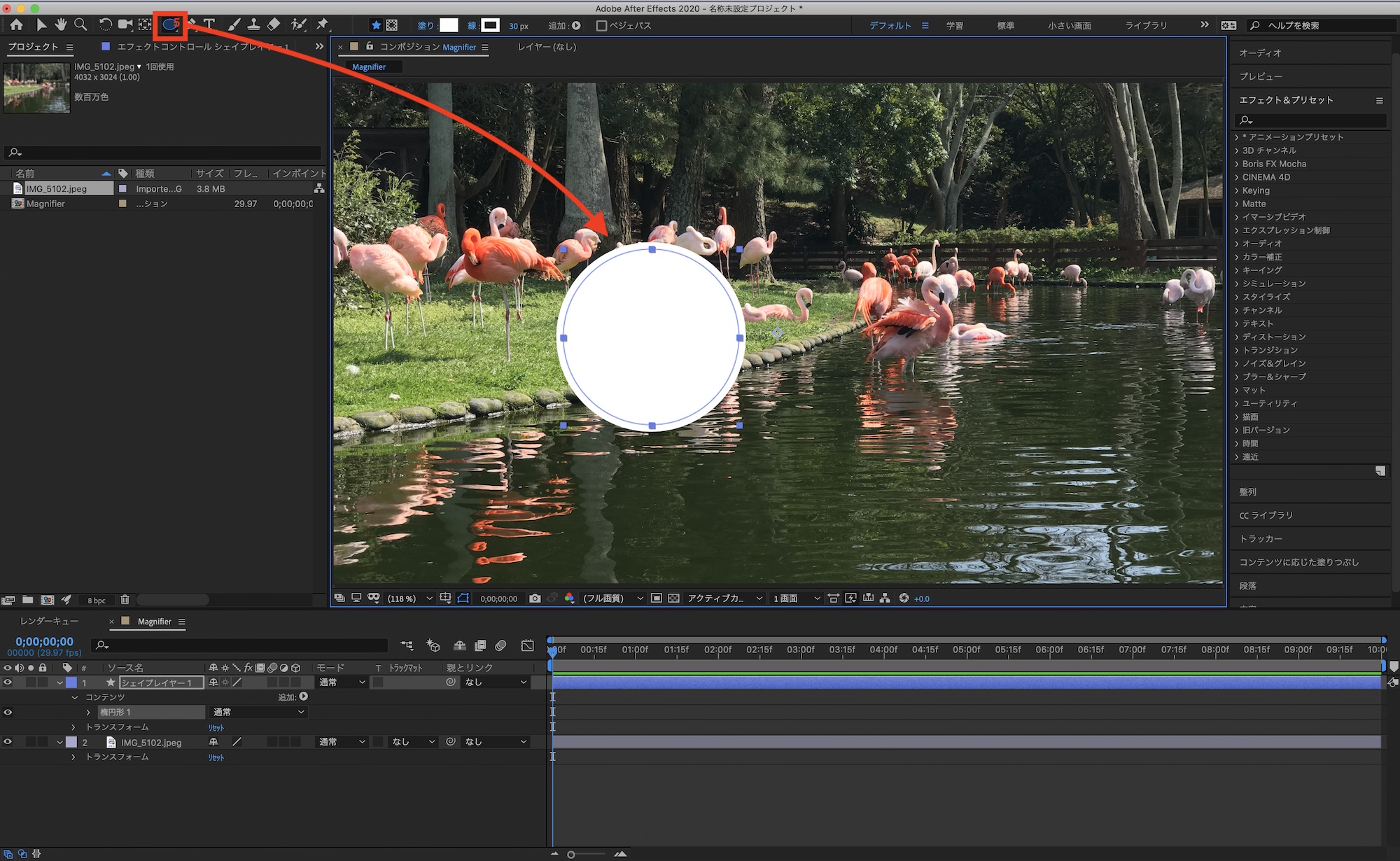Select the Brush tool
Image resolution: width=1400 pixels, height=861 pixels.
234,25
